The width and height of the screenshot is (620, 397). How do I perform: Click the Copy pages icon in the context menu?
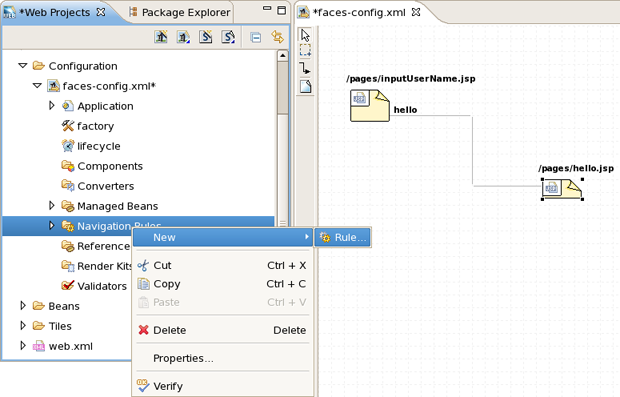point(143,284)
